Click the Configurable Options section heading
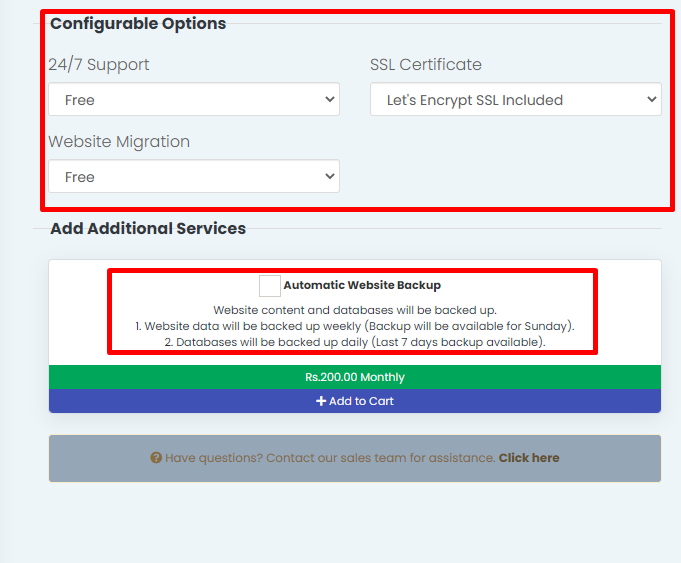This screenshot has height=563, width=681. pos(138,23)
